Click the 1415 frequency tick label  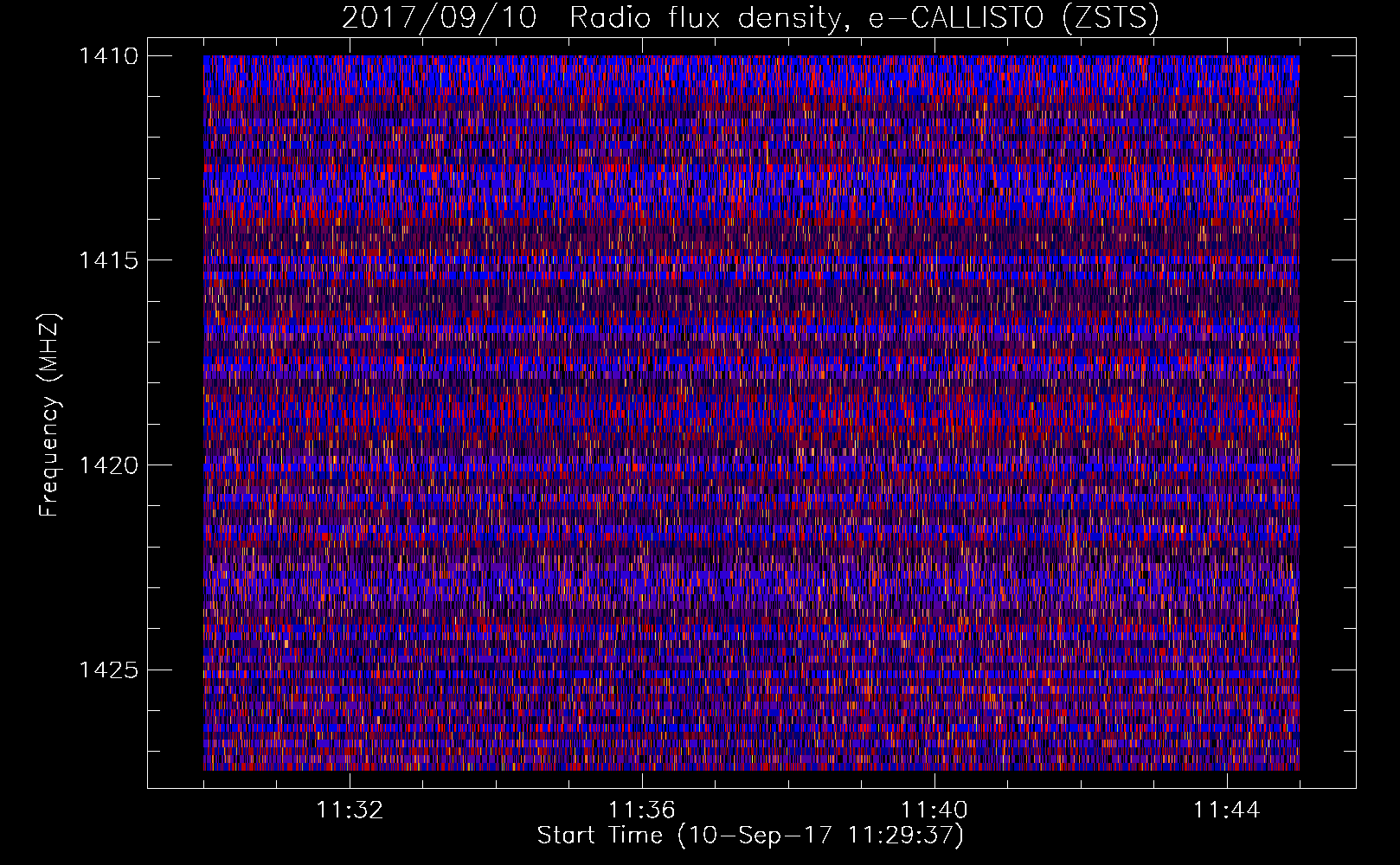tap(108, 260)
